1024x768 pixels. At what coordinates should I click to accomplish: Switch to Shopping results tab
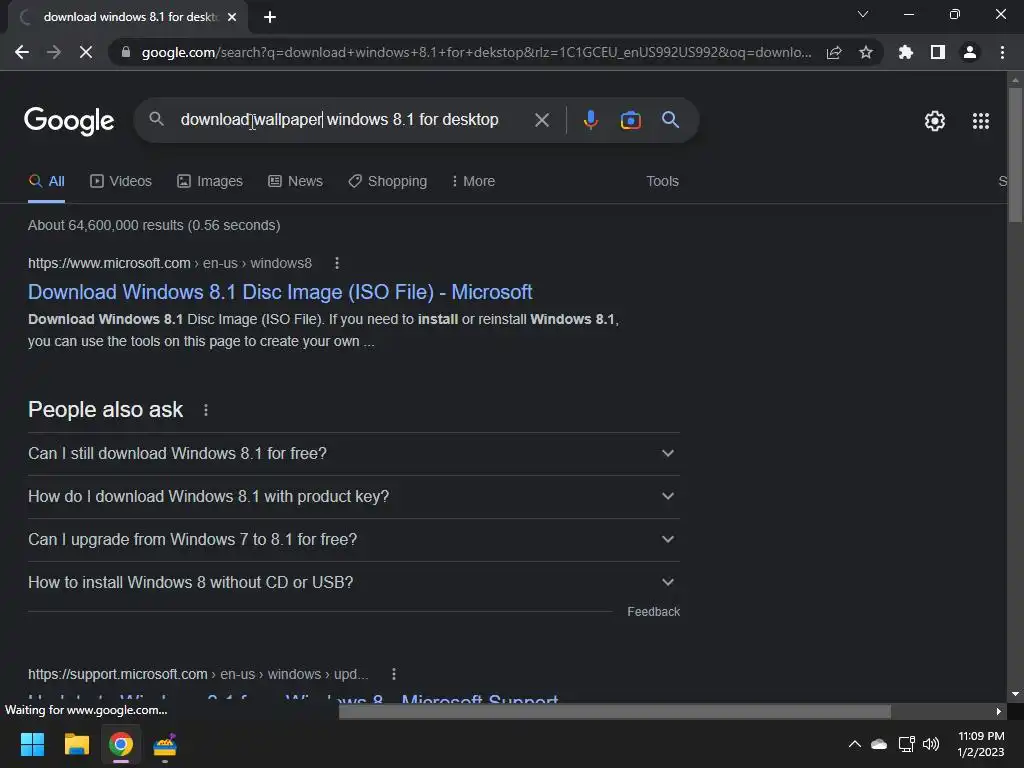387,182
